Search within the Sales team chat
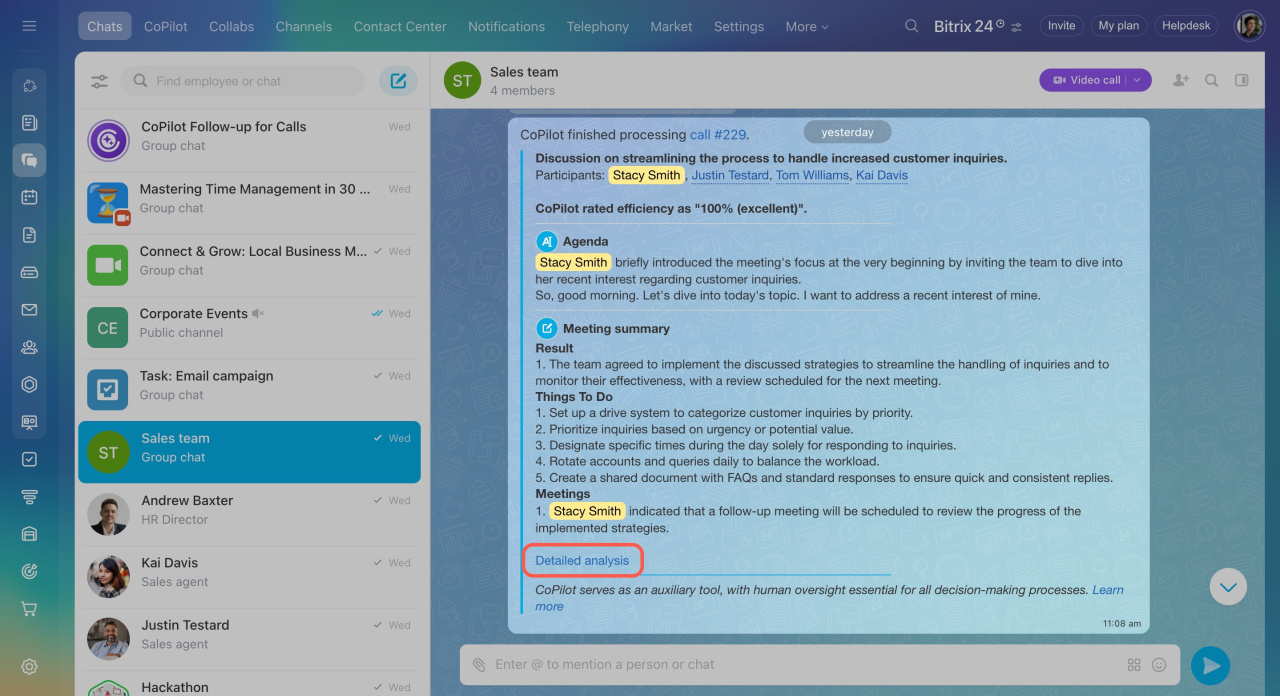The image size is (1280, 696). 1211,80
